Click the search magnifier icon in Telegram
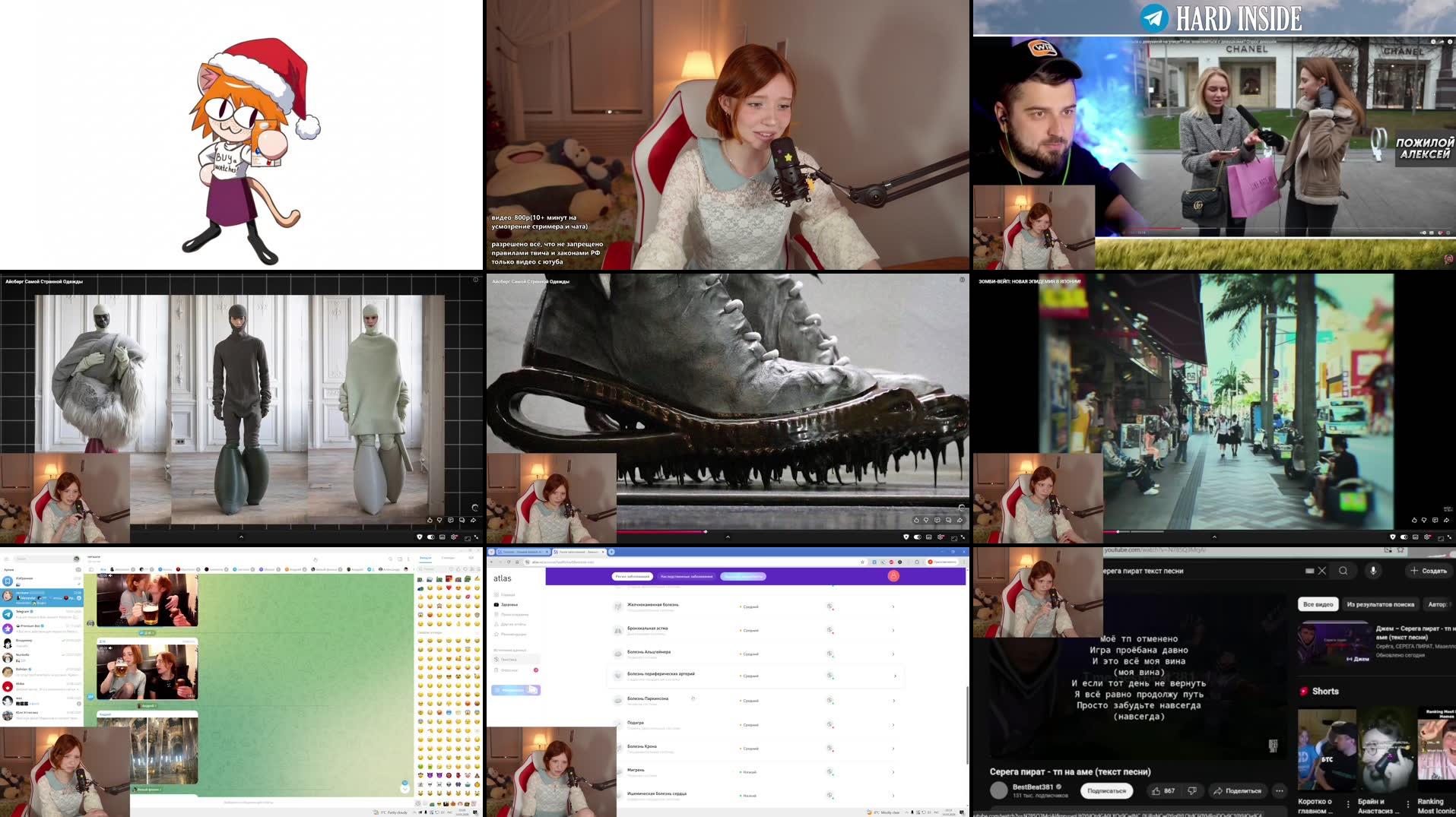 pyautogui.click(x=390, y=559)
